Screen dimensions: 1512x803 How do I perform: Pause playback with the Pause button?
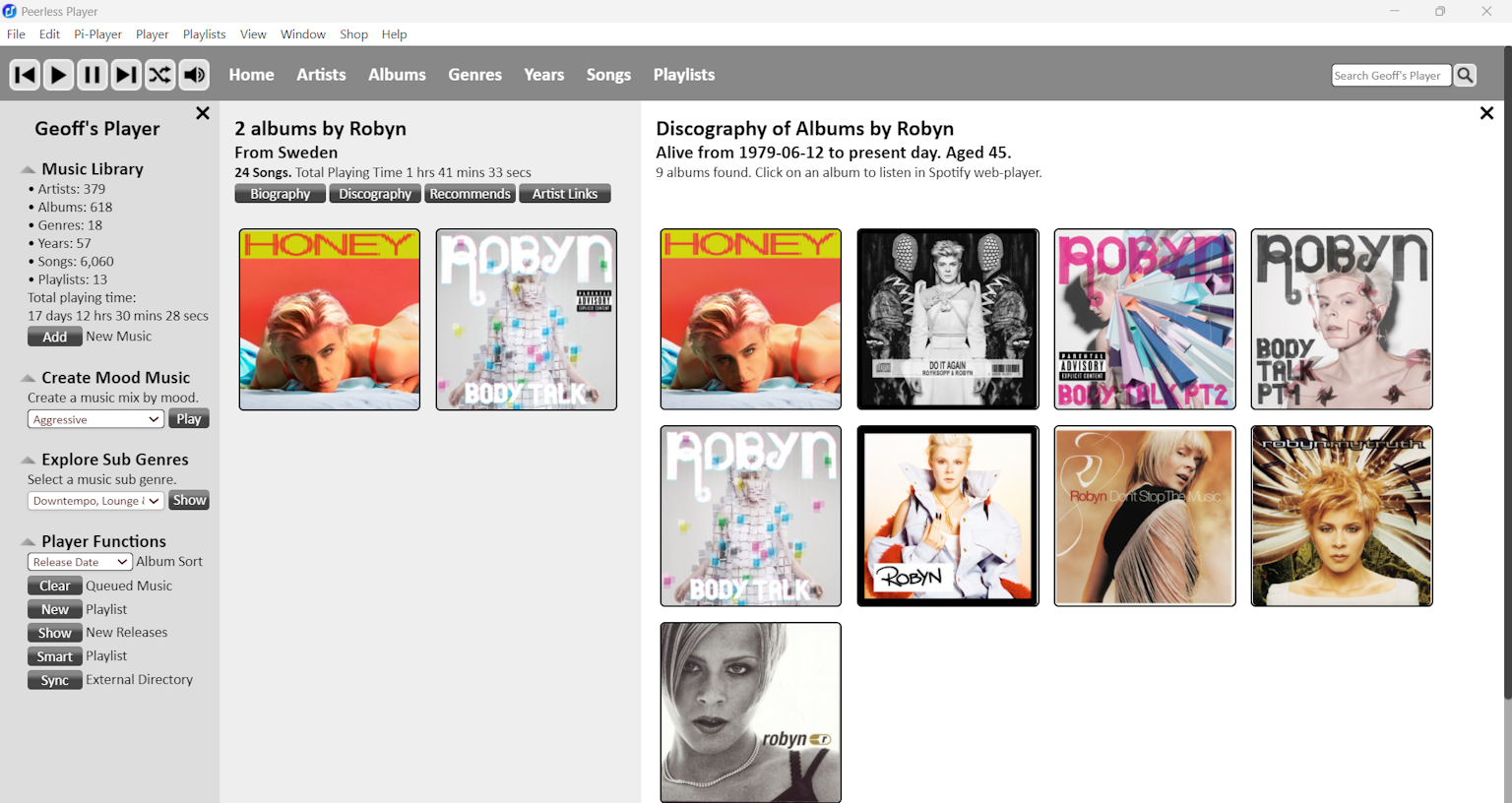pos(92,75)
